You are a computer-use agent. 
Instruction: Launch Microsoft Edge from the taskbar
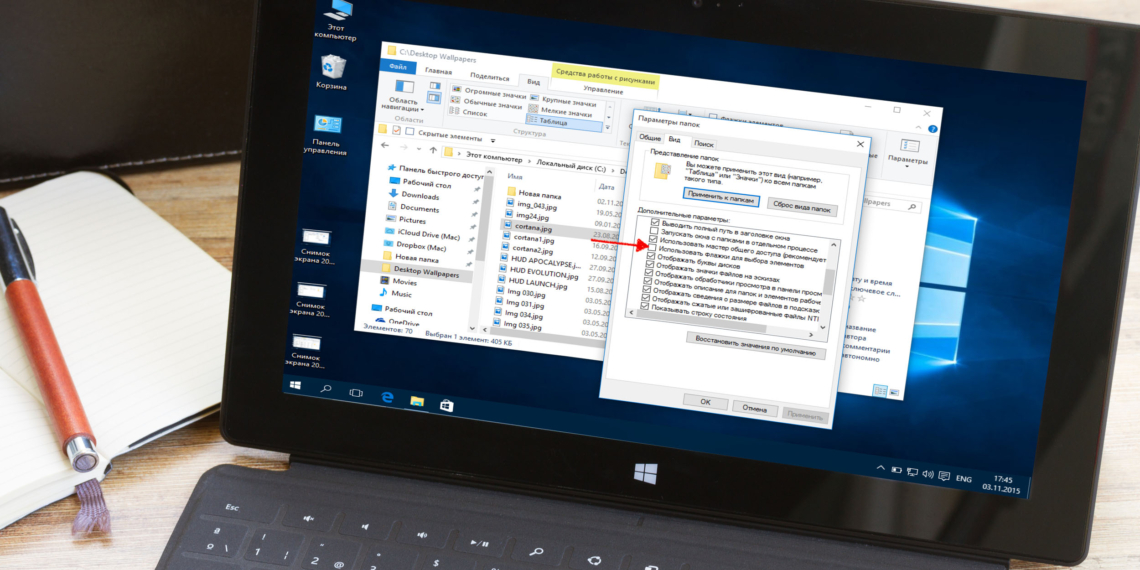(x=386, y=396)
